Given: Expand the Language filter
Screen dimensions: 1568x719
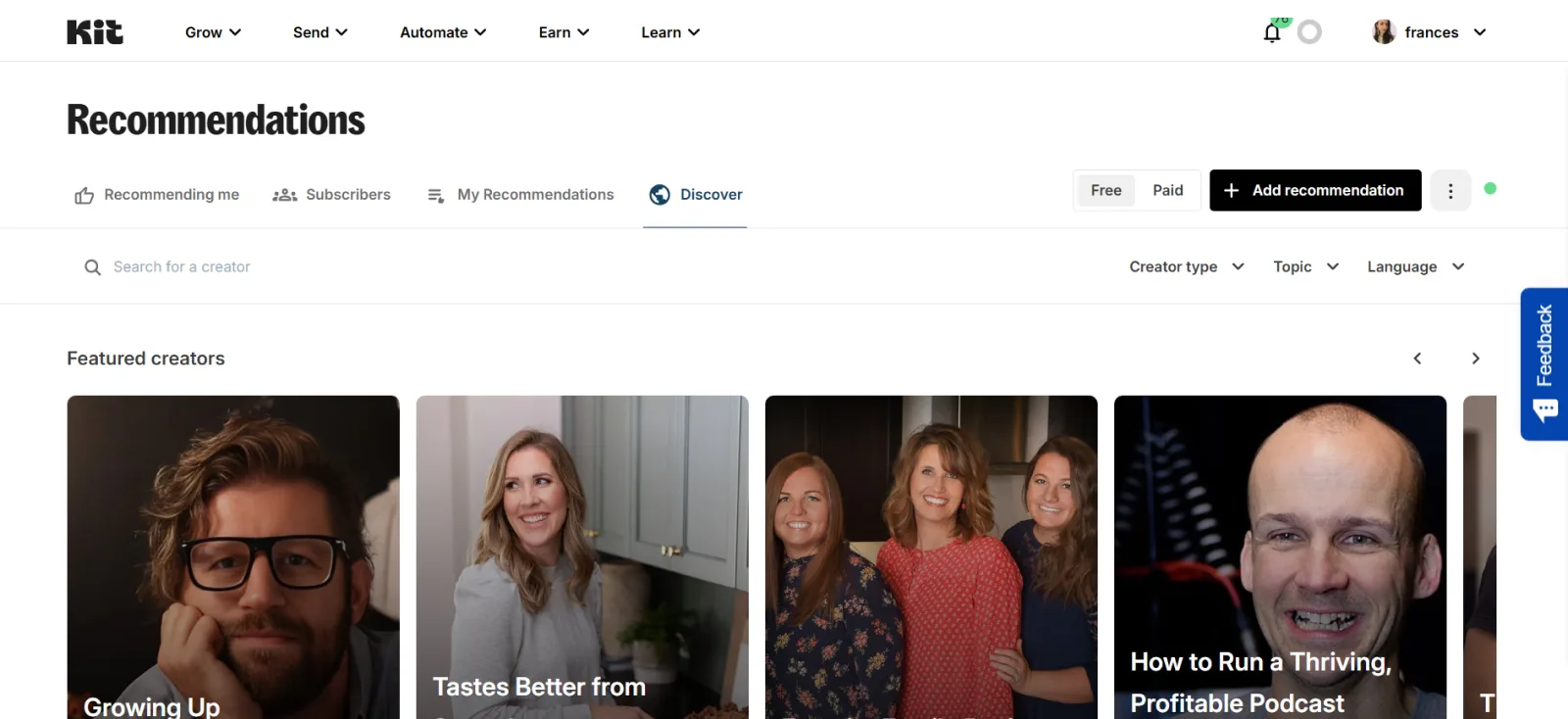Looking at the screenshot, I should tap(1415, 266).
